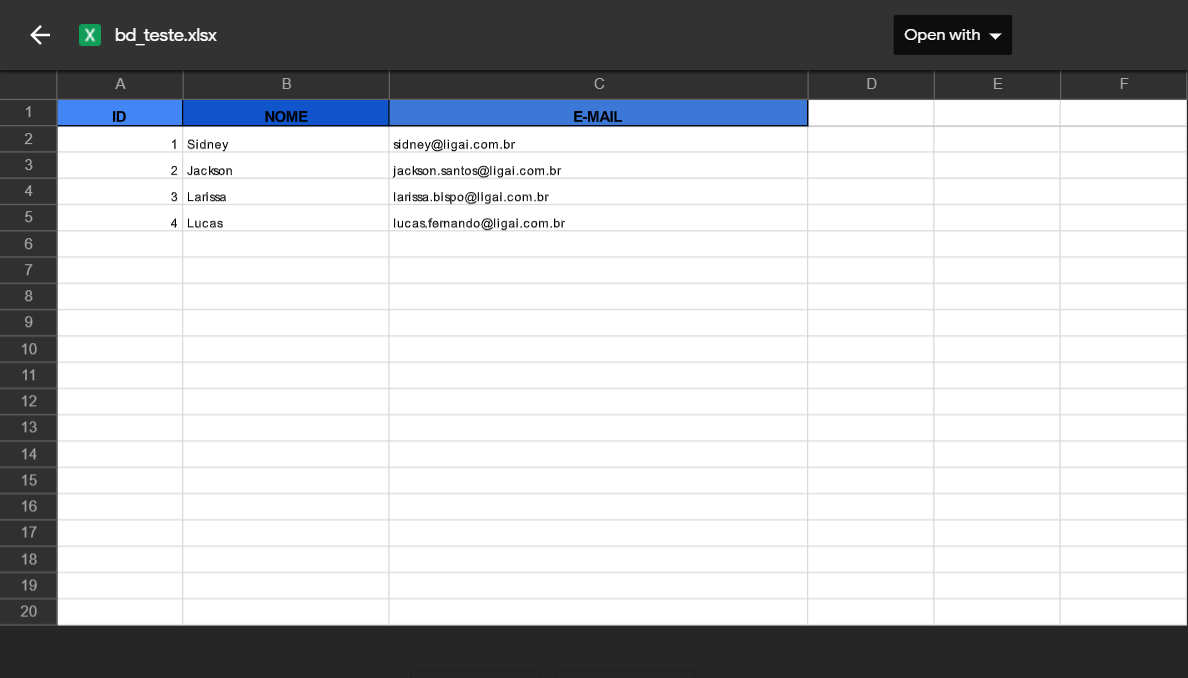This screenshot has height=678, width=1188.
Task: Select row 8 header
Action: [x=28, y=296]
